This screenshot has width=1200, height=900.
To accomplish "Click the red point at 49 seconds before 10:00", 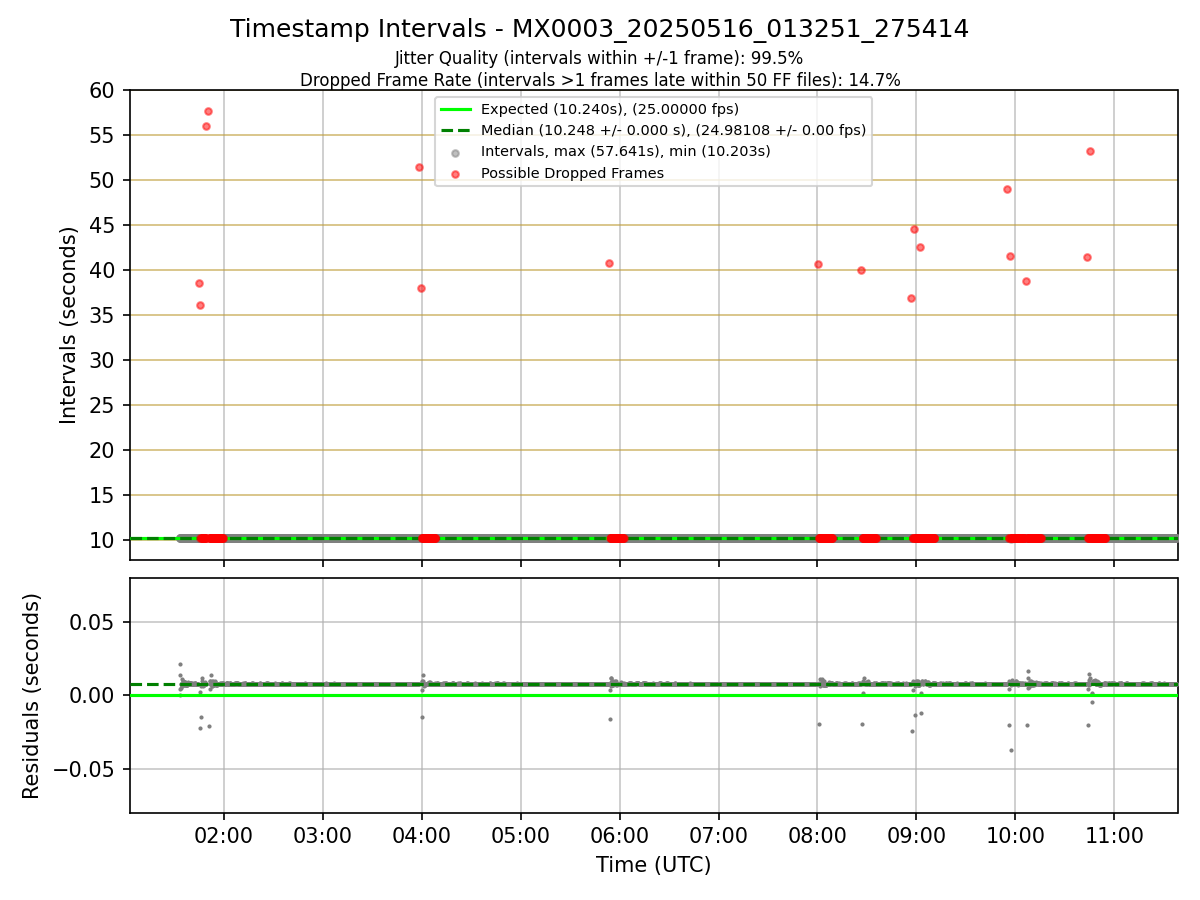I will click(1007, 189).
